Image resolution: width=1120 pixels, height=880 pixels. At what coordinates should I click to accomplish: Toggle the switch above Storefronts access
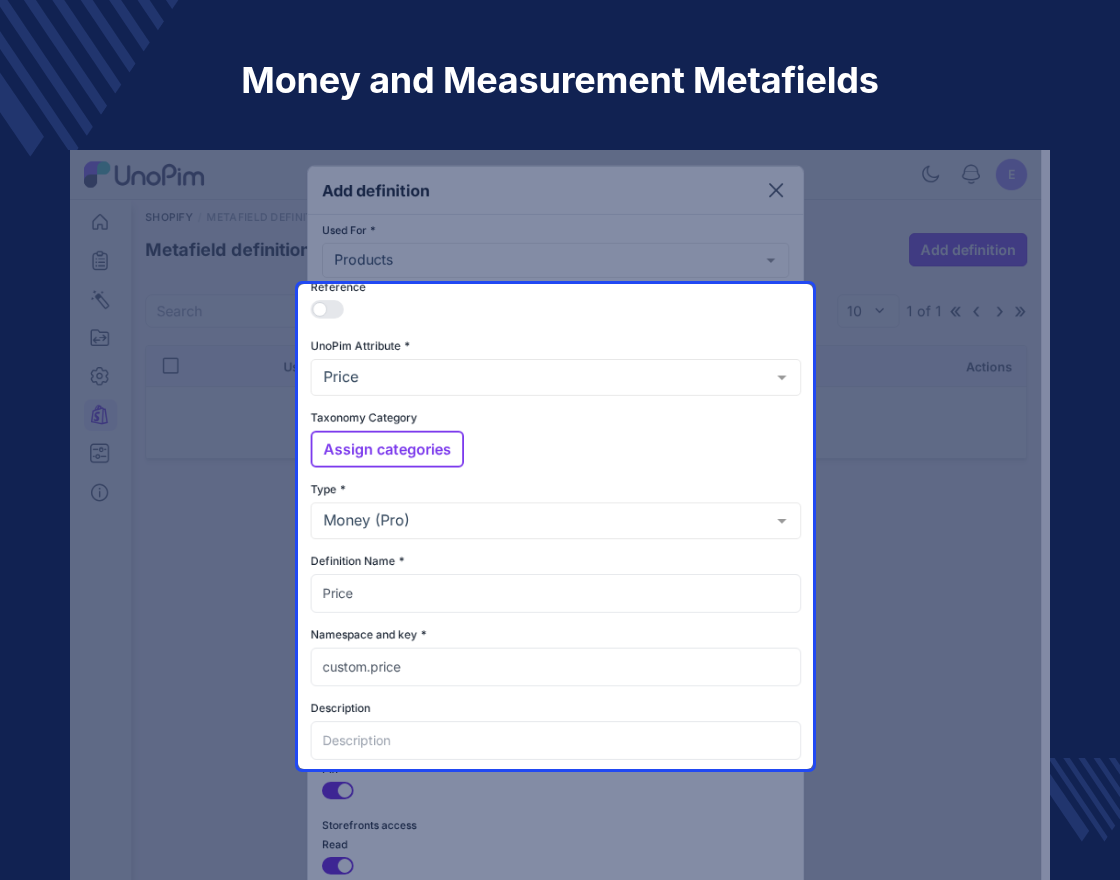point(338,791)
